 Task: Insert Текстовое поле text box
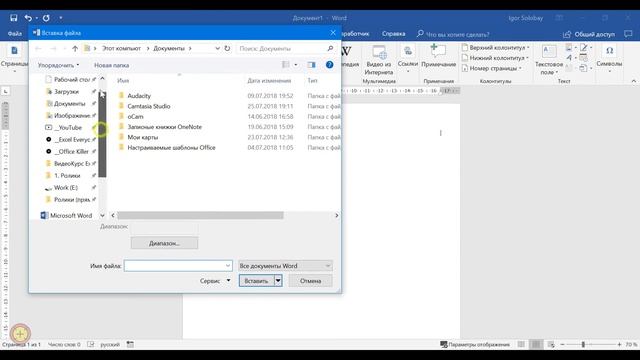pyautogui.click(x=549, y=60)
